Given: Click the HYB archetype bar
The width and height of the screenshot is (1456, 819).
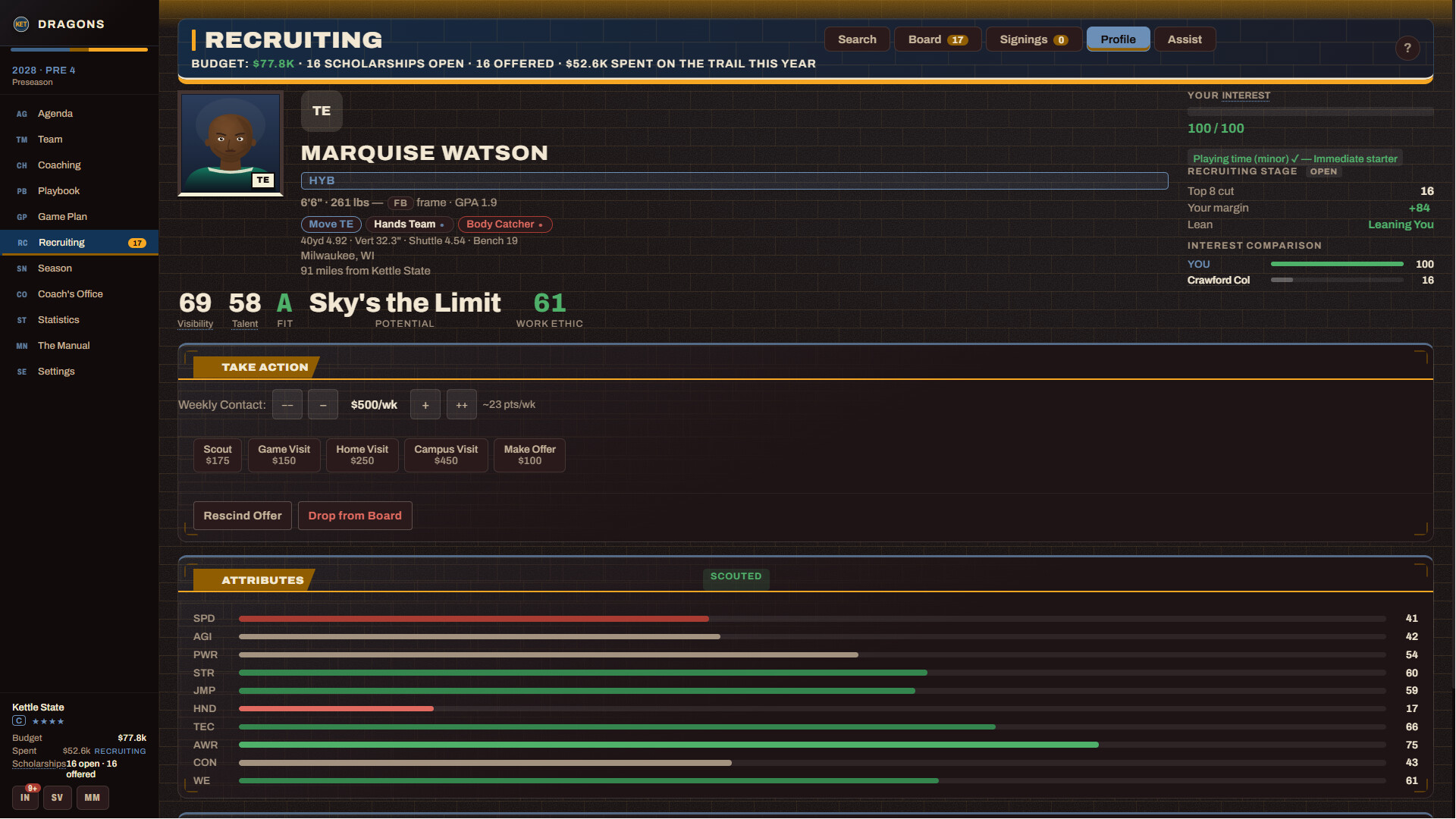Looking at the screenshot, I should pyautogui.click(x=734, y=180).
